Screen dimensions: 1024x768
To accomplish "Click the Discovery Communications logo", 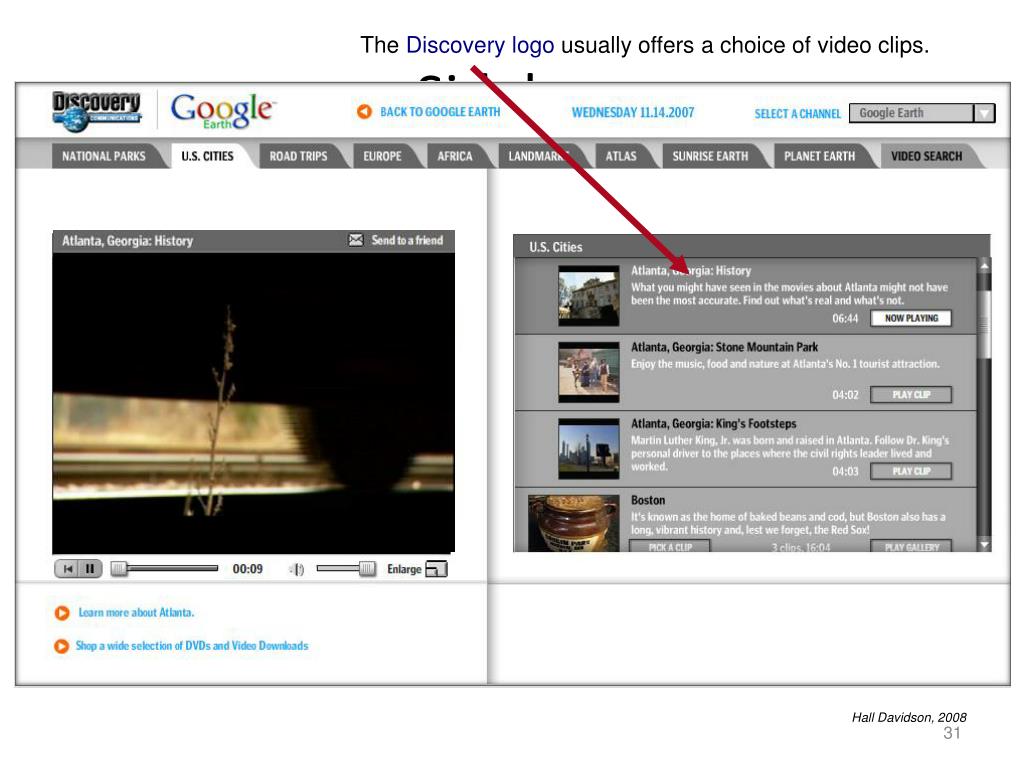I will pos(97,110).
